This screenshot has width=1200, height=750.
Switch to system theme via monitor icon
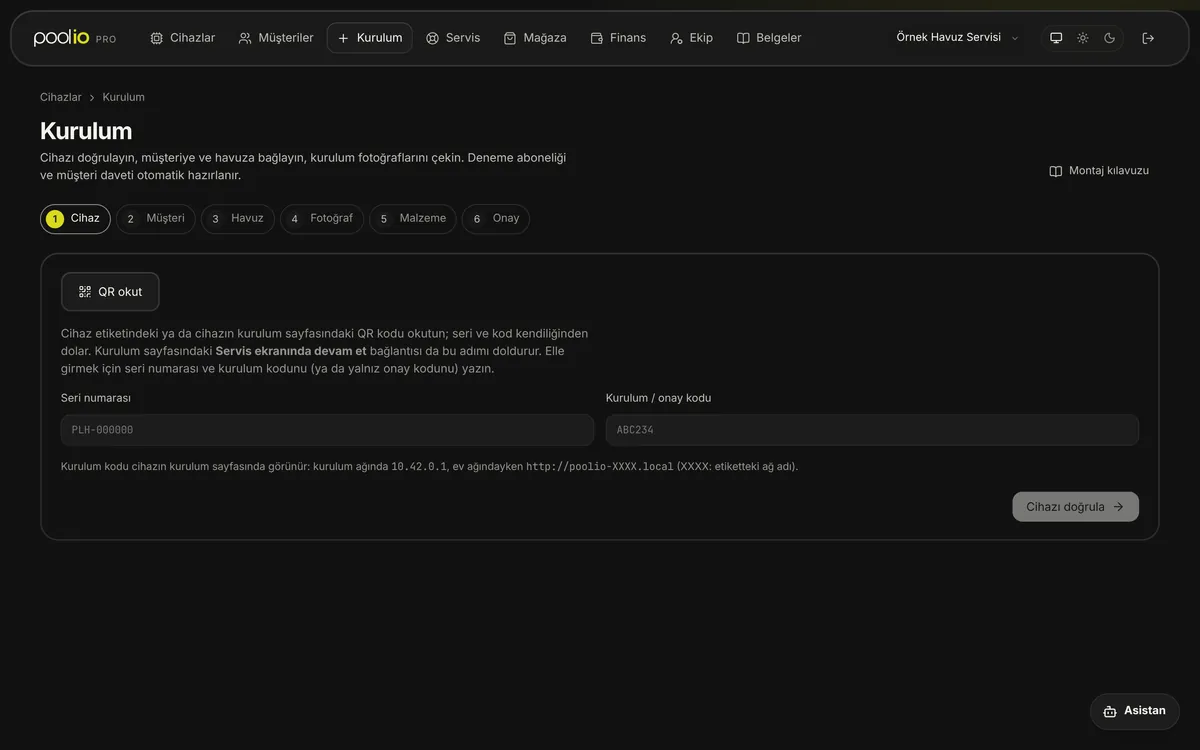point(1056,38)
